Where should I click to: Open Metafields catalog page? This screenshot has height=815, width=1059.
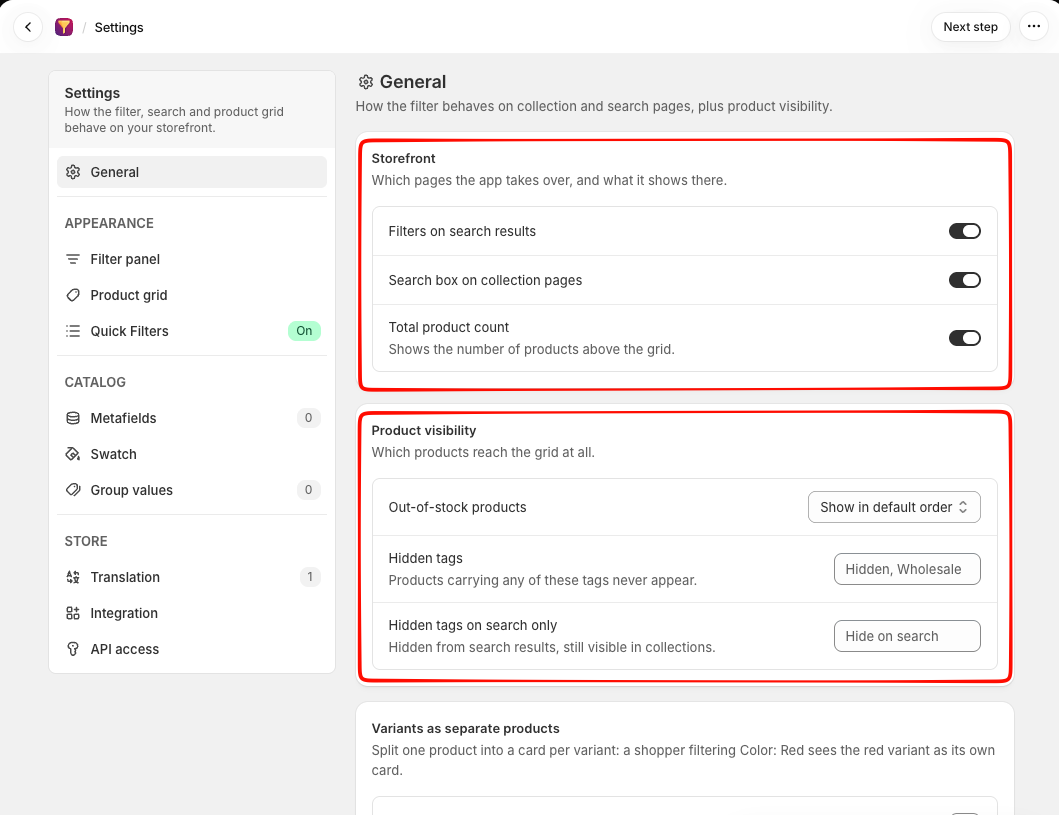point(192,418)
